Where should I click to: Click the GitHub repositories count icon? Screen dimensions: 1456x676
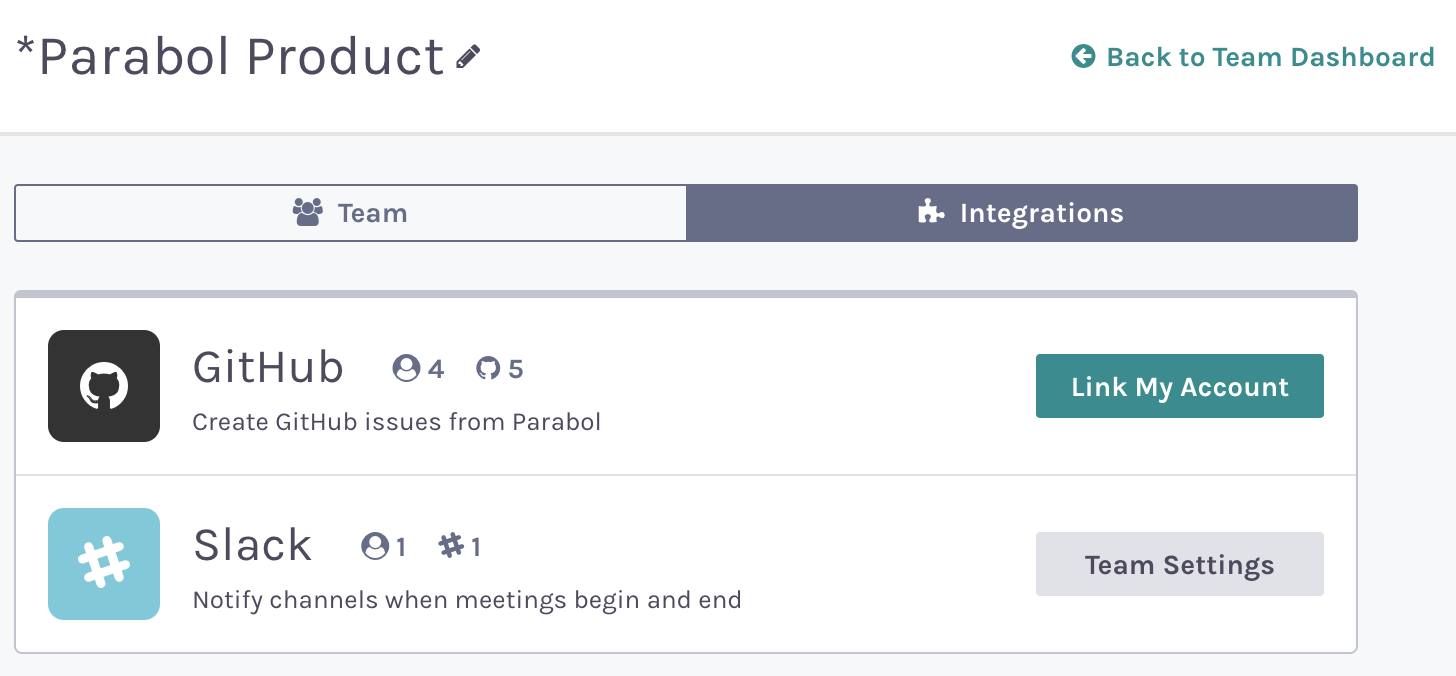pos(487,369)
